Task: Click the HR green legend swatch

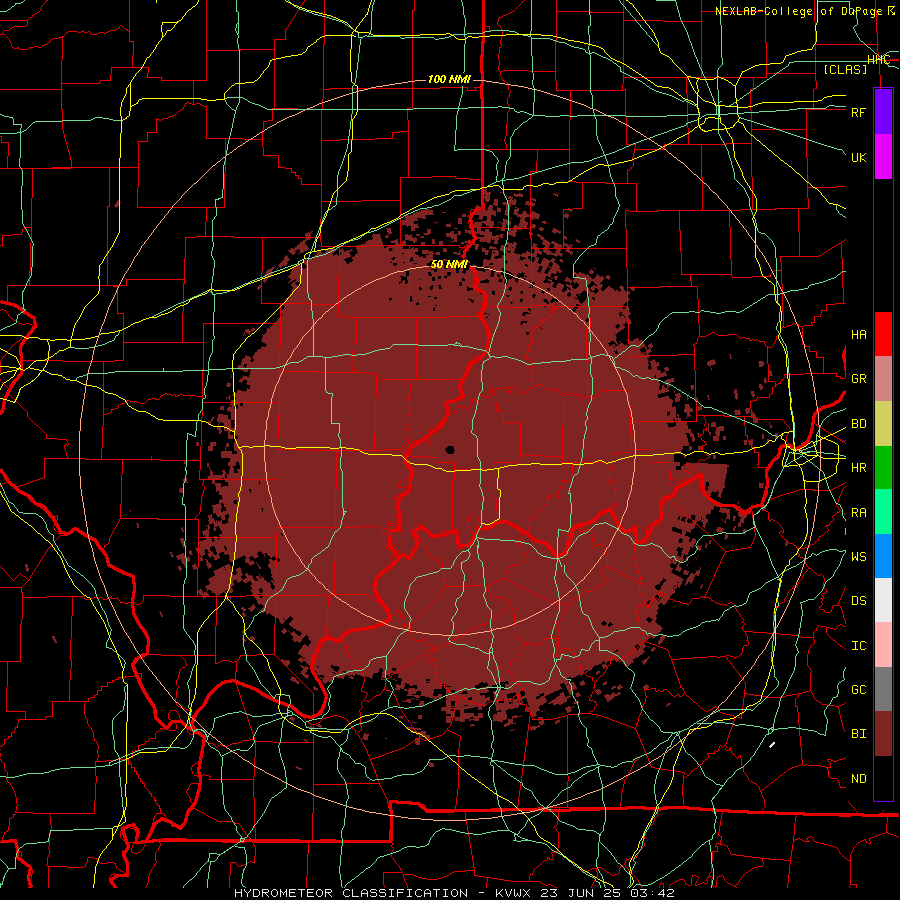Action: click(x=883, y=468)
